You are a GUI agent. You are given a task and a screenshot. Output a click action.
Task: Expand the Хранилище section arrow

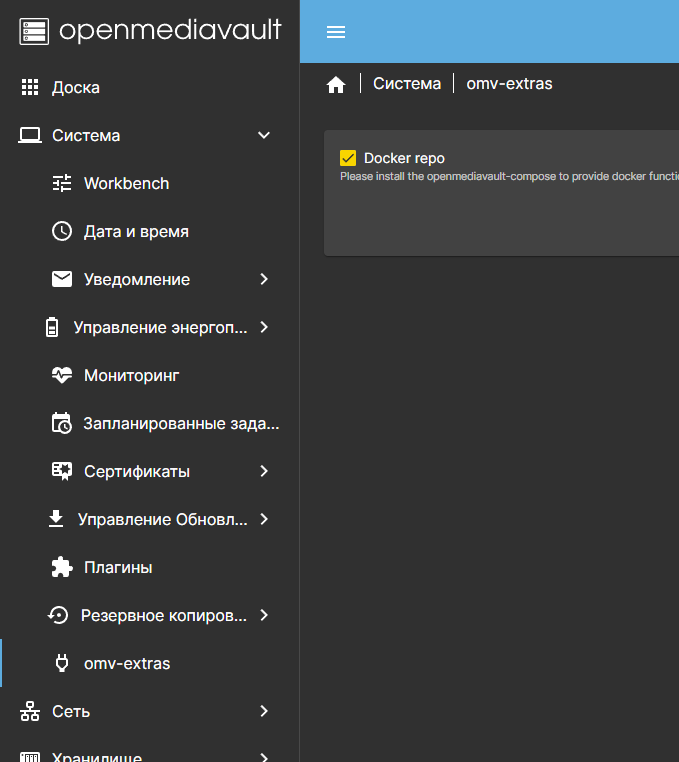[264, 757]
